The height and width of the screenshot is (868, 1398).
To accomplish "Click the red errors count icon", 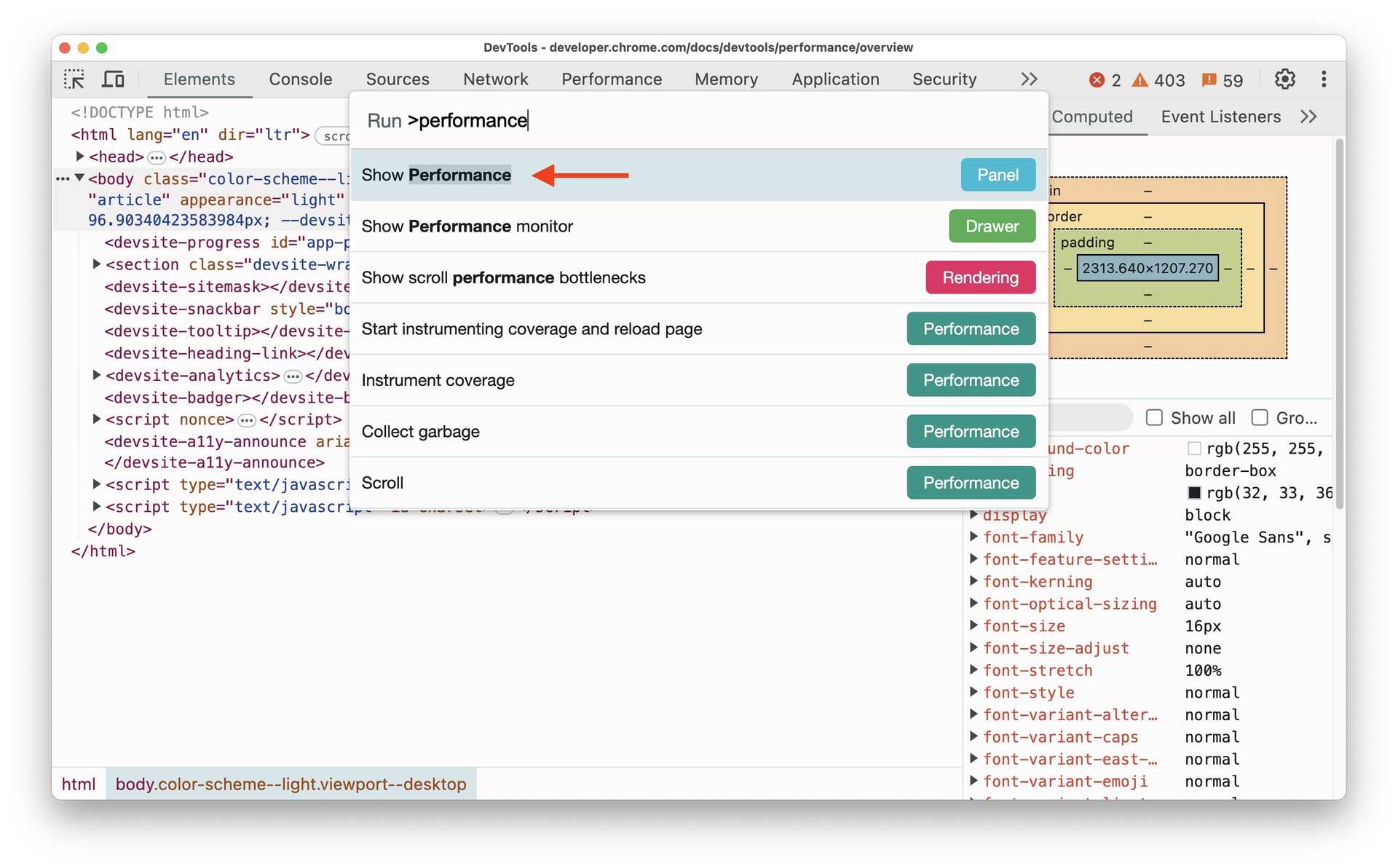I will 1097,80.
